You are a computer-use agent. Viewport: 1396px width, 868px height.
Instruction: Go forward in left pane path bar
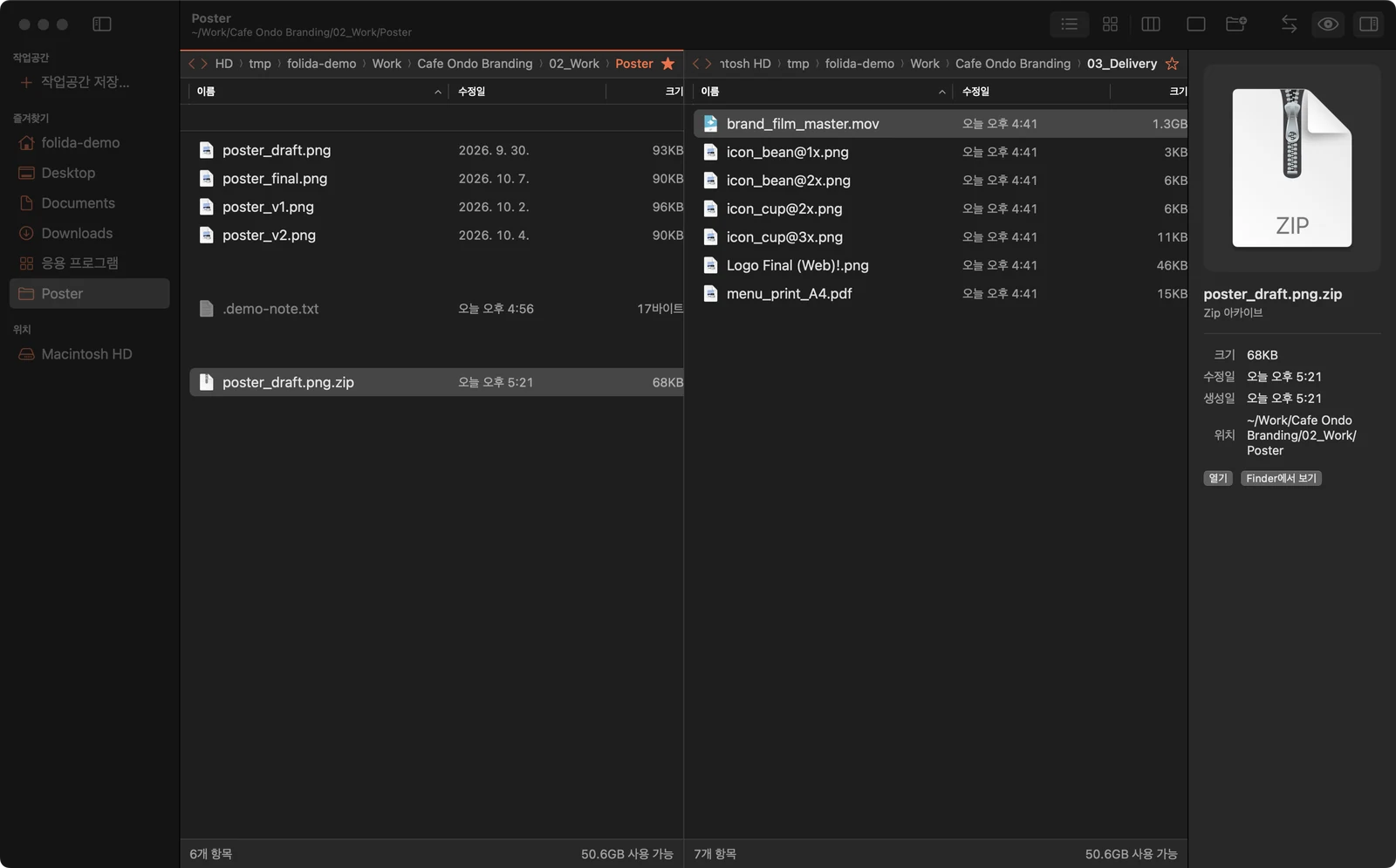[x=205, y=64]
